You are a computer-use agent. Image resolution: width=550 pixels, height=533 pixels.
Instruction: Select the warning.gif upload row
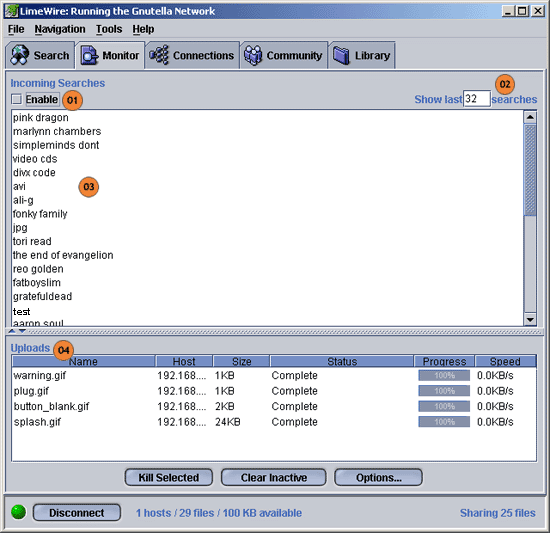tap(274, 375)
